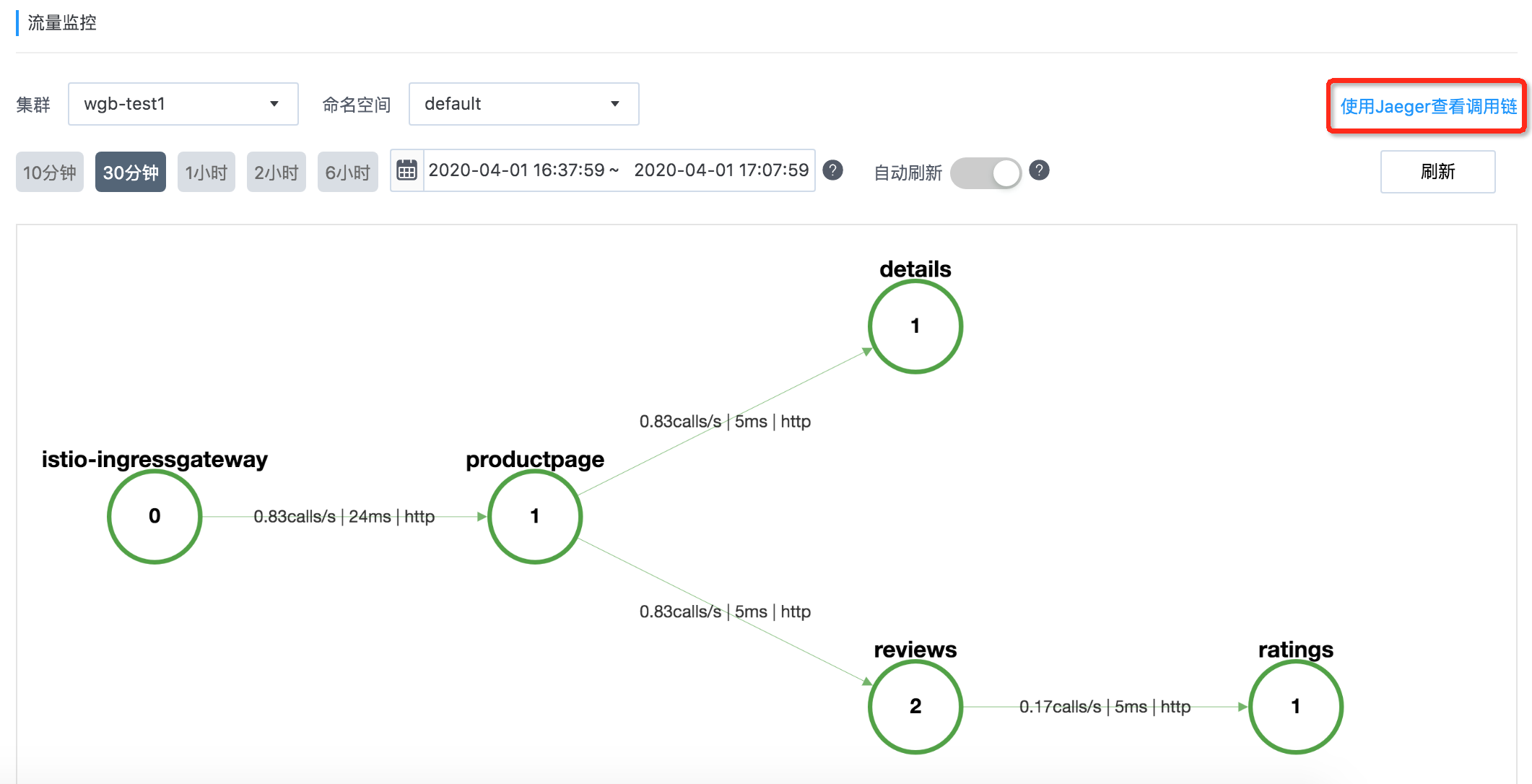Open the cluster dropdown showing wgb-test1
The width and height of the screenshot is (1532, 784).
pyautogui.click(x=183, y=104)
